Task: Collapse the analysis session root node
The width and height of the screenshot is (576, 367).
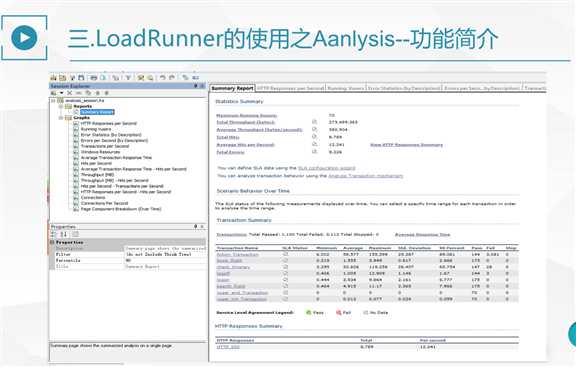Action: [53, 100]
